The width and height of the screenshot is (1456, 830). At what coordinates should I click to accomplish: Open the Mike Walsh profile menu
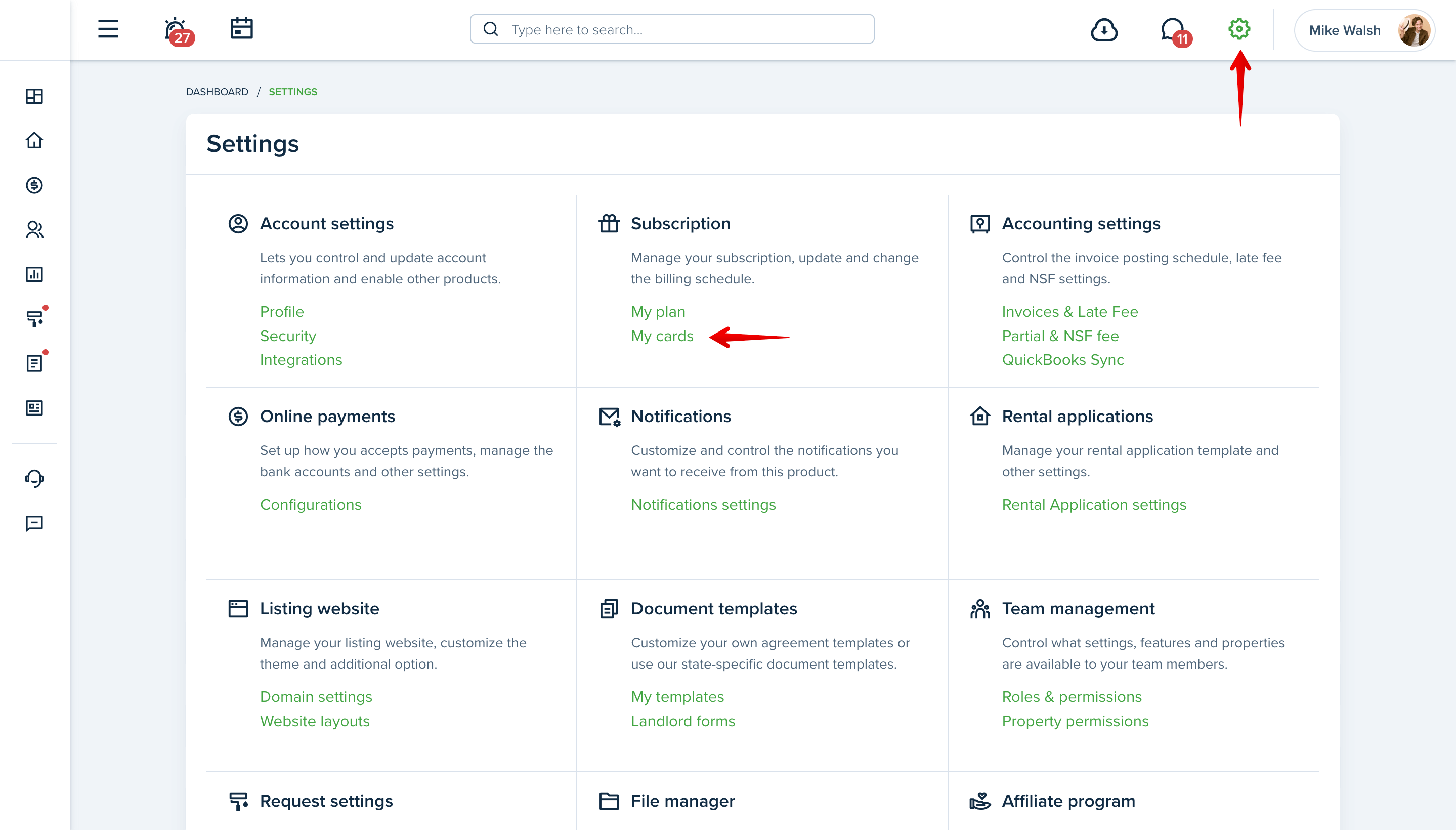point(1364,30)
